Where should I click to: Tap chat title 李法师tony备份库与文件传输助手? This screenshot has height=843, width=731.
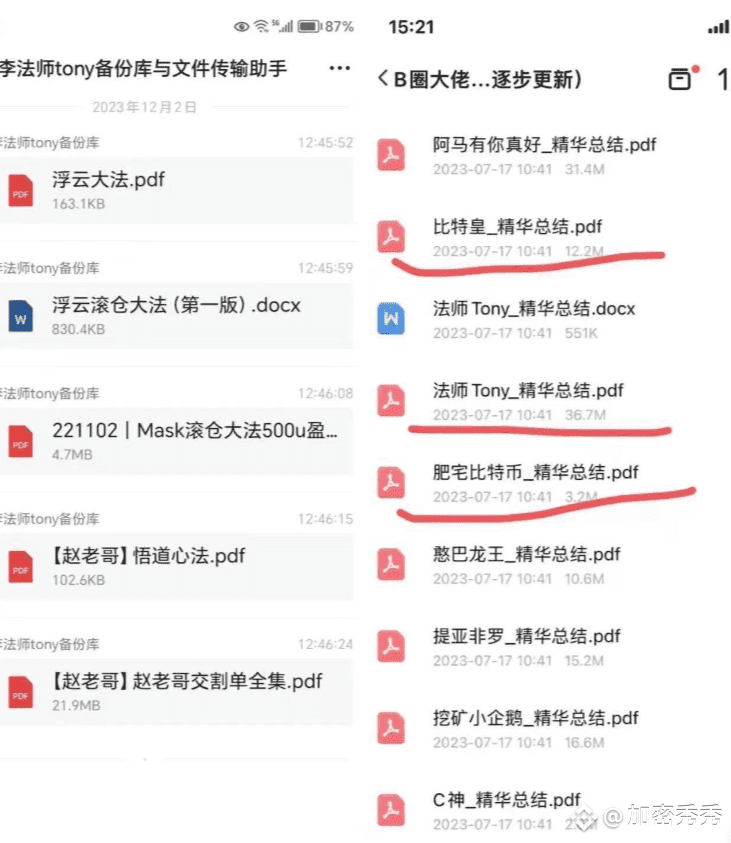[144, 68]
